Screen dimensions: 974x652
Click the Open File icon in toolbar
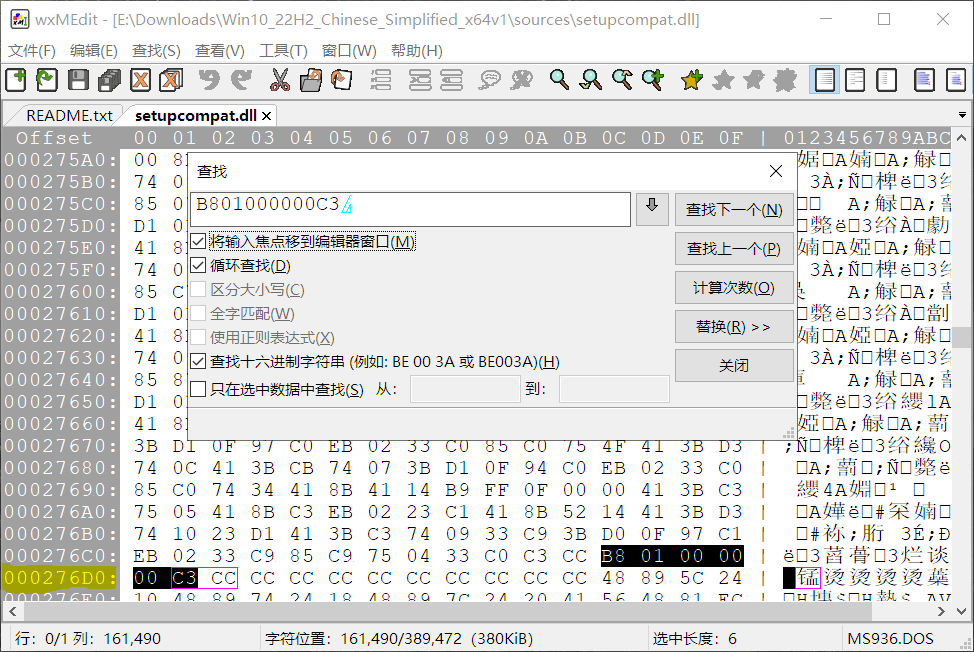pos(46,80)
